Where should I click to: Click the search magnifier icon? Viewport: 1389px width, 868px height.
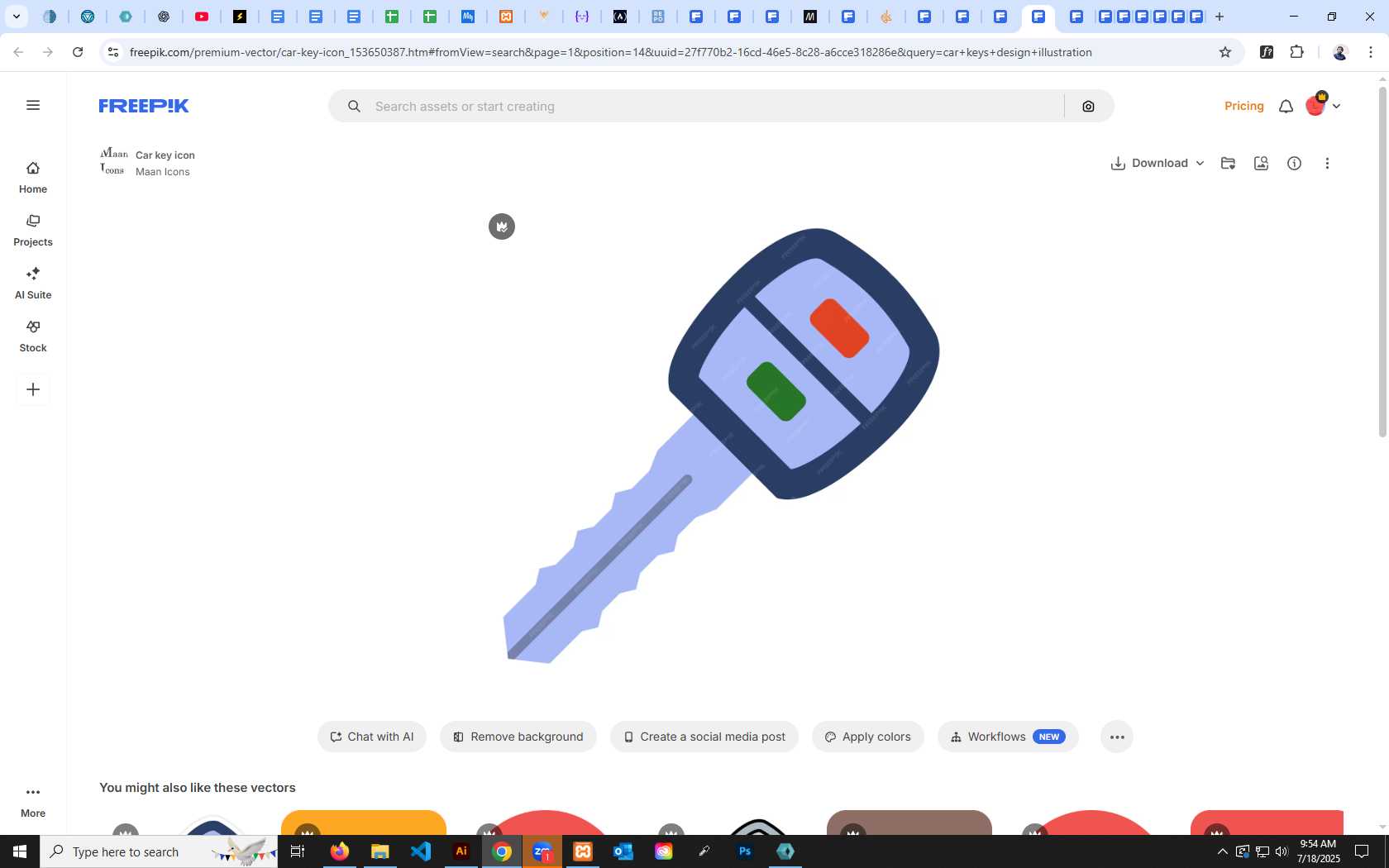pos(354,106)
